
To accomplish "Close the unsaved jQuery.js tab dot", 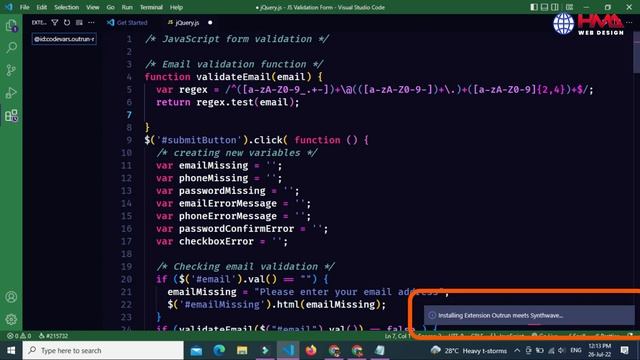I will (x=210, y=22).
